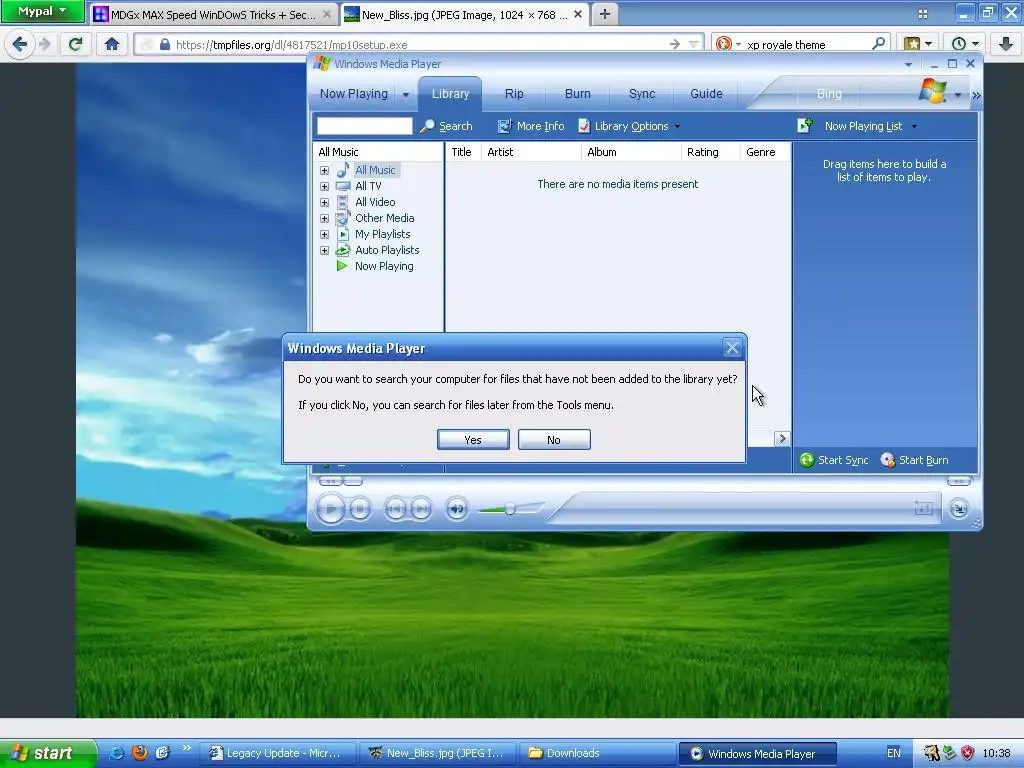This screenshot has height=768, width=1024.
Task: Click Start Sync
Action: coord(835,460)
